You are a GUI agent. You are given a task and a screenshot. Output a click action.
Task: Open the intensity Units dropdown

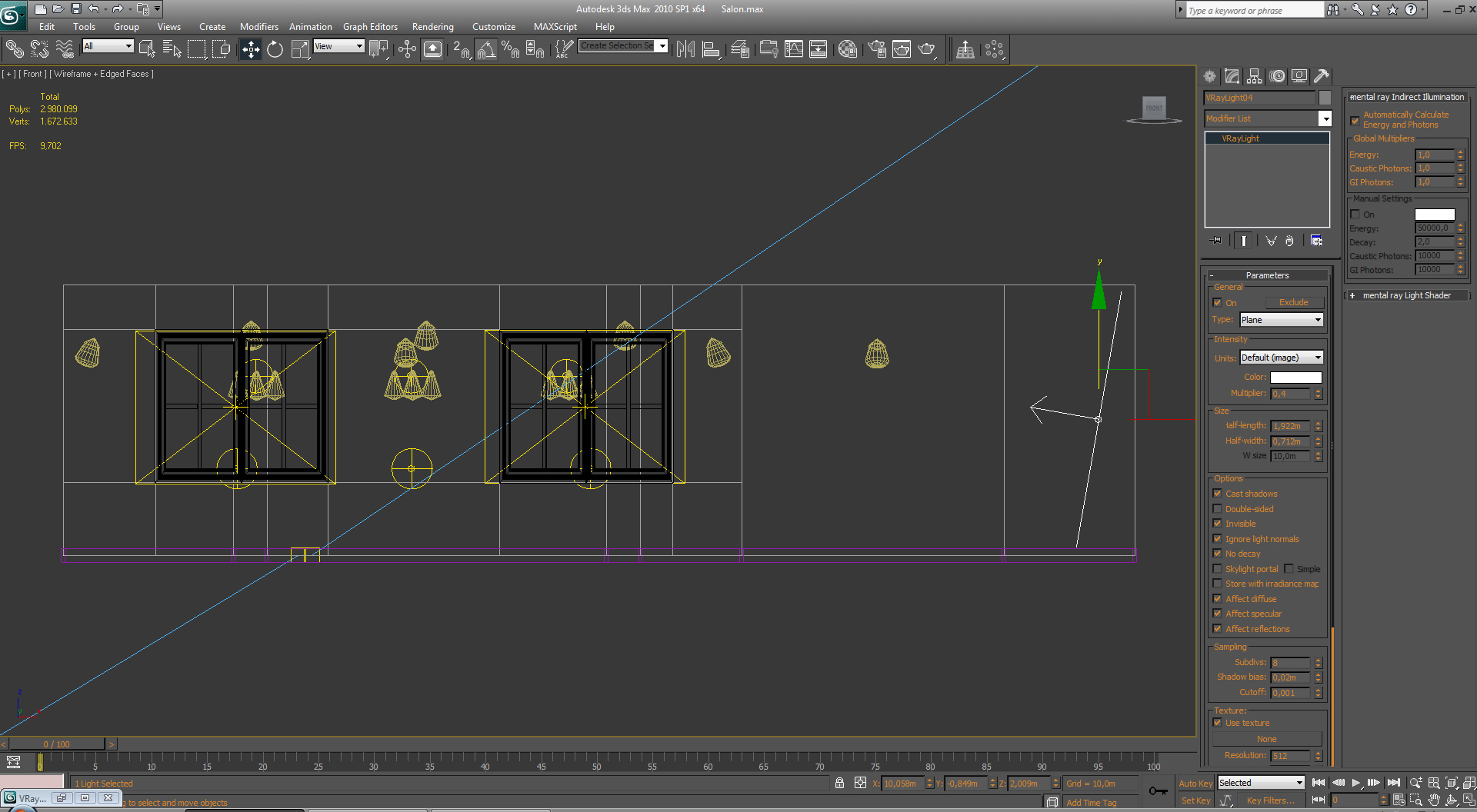[x=1282, y=358]
